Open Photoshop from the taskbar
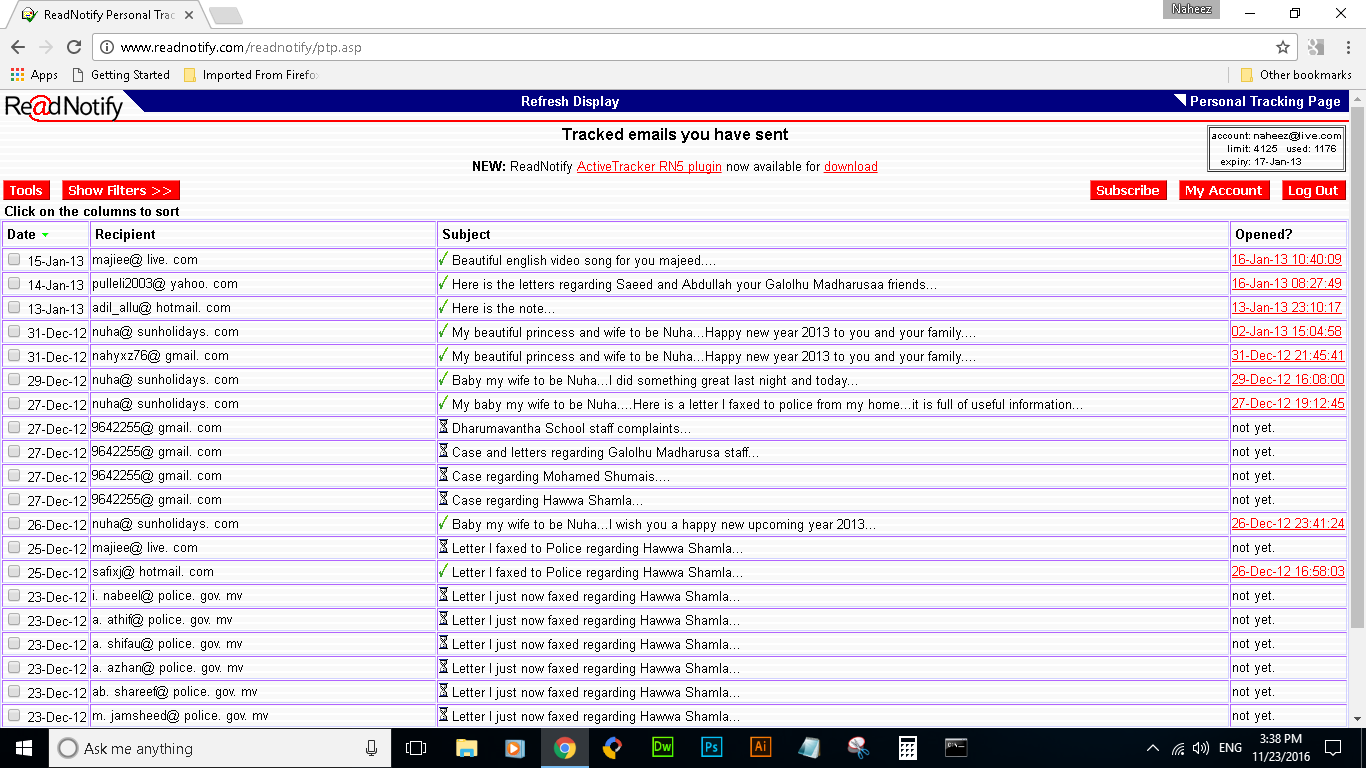The height and width of the screenshot is (768, 1366). [711, 747]
